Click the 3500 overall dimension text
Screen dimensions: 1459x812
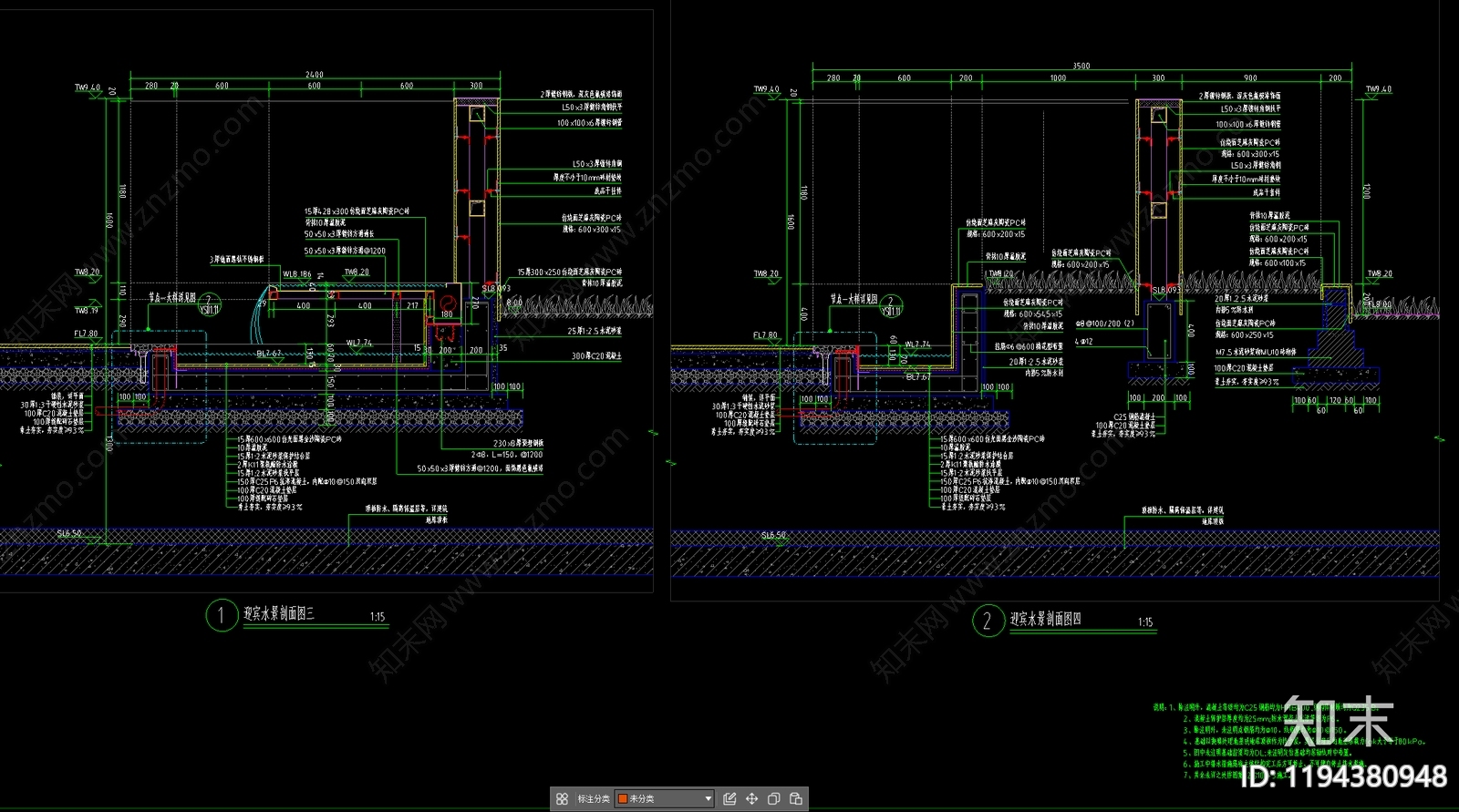(1081, 66)
